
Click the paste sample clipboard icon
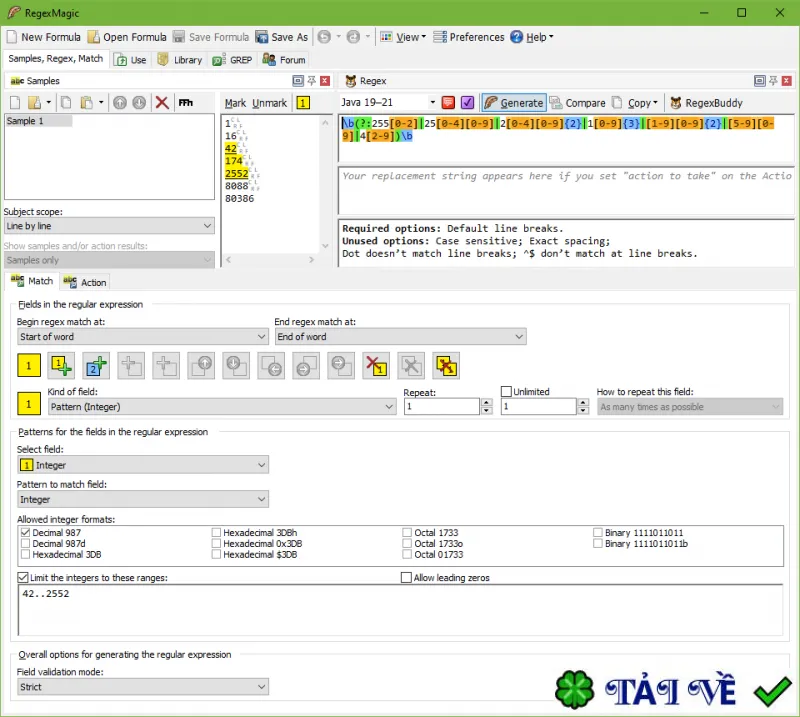point(87,103)
